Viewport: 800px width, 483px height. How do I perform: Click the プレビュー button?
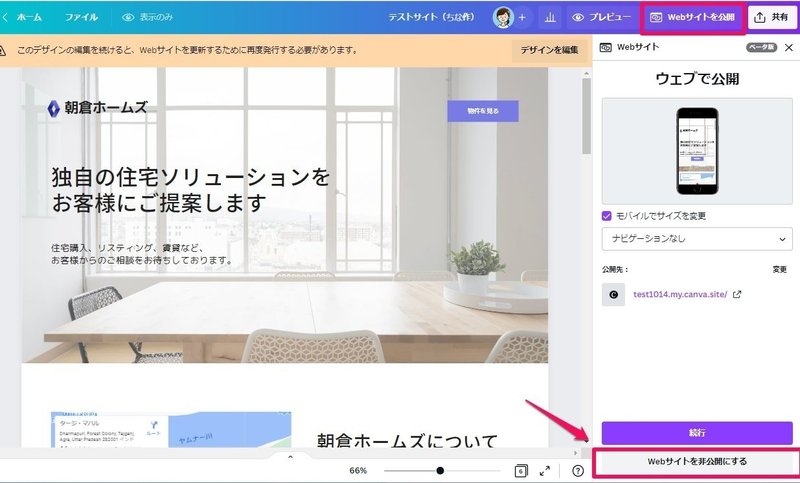(602, 17)
